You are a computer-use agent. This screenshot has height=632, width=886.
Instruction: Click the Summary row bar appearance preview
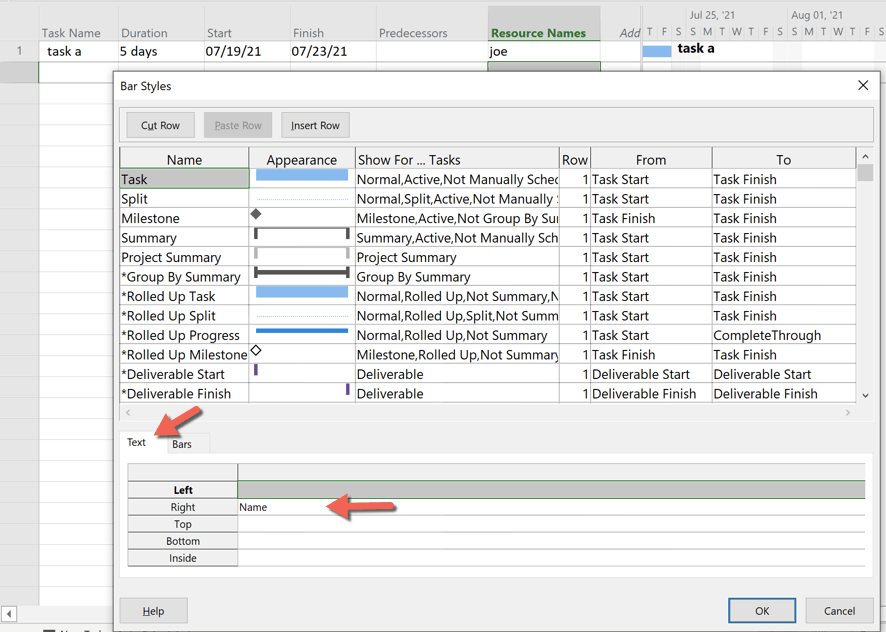pos(300,237)
